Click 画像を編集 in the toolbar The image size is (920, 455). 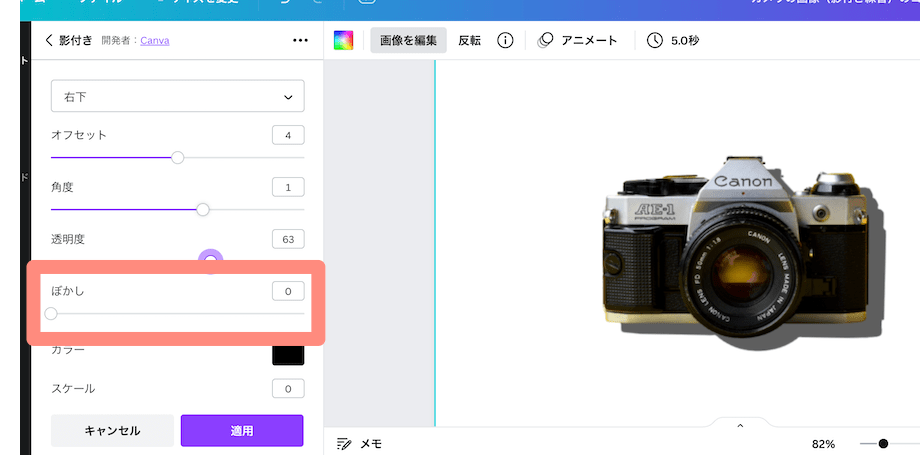[x=408, y=41]
